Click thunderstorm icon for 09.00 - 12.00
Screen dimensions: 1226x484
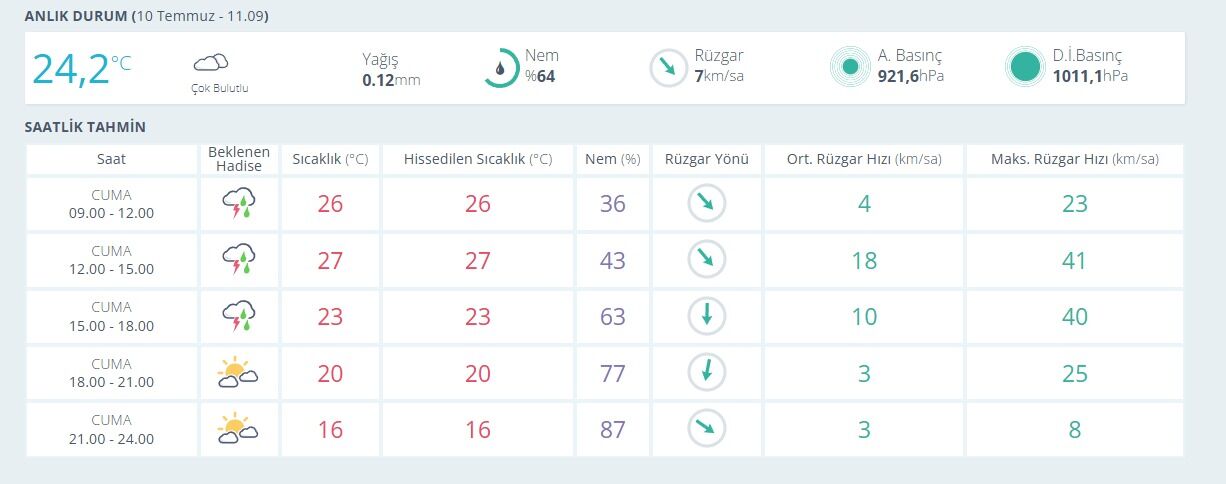[x=239, y=204]
